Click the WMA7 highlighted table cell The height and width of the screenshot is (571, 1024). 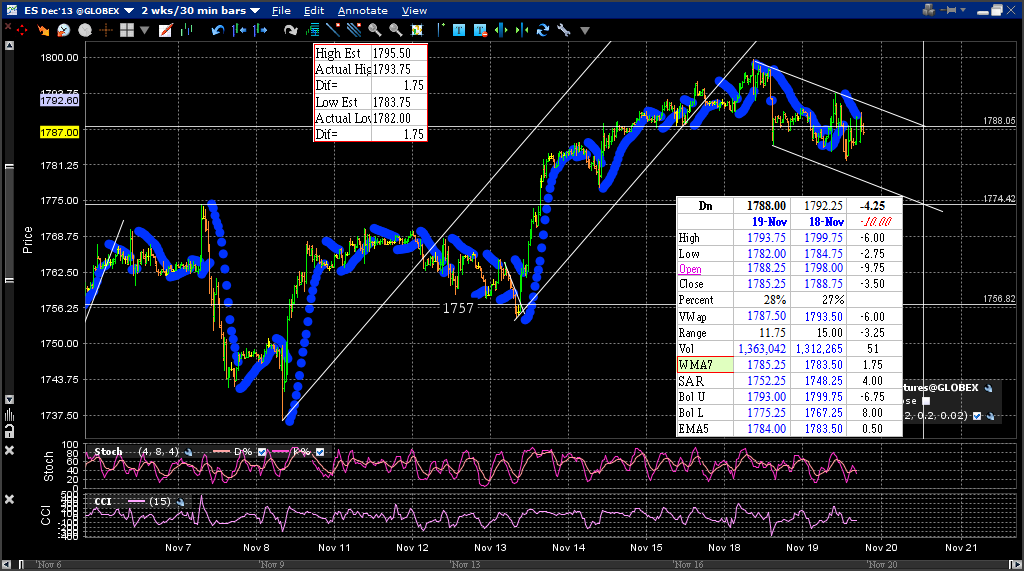point(705,365)
